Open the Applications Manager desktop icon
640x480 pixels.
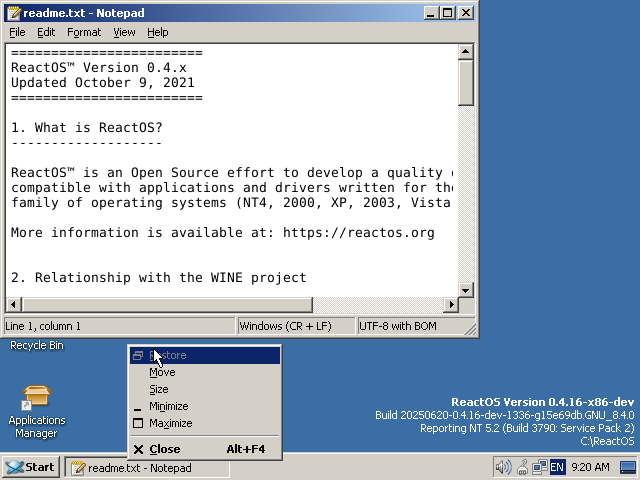pos(37,411)
